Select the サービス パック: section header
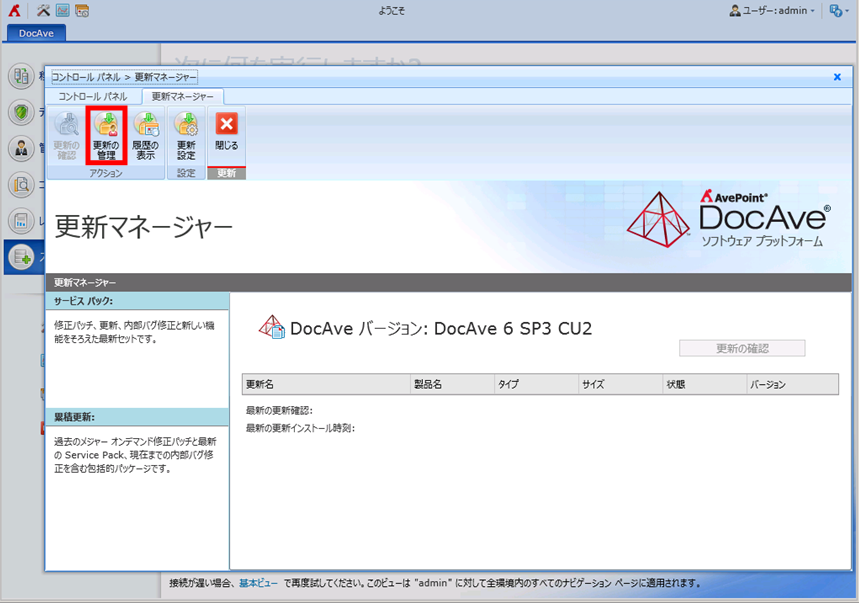The image size is (859, 603). 137,301
